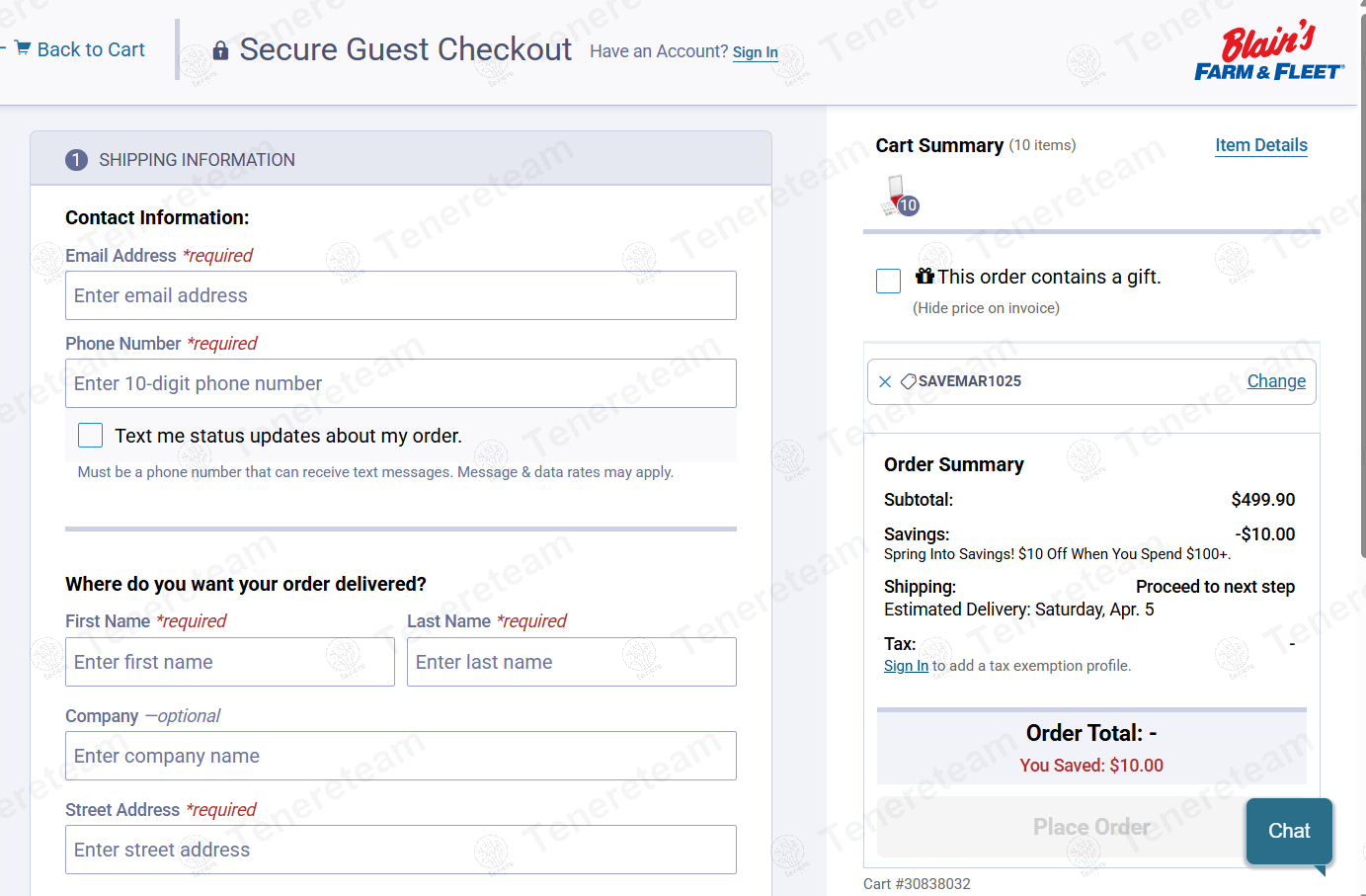Click the Phone Number input field

tap(401, 383)
